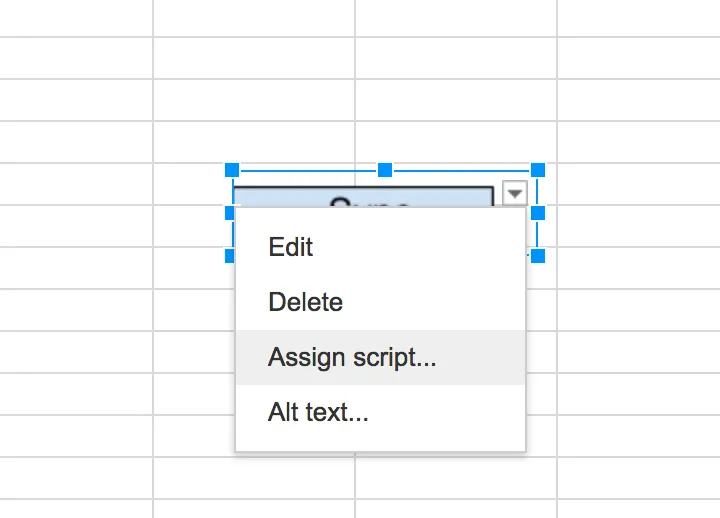Grab the top-left resize handle of the drawing
The width and height of the screenshot is (720, 518).
coord(232,170)
